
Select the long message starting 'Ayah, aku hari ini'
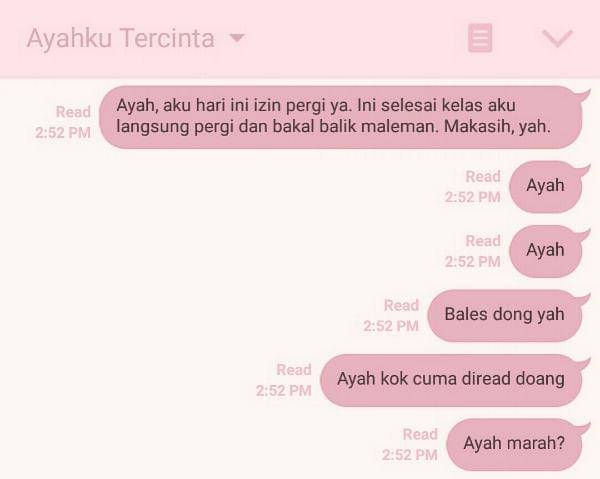pos(341,117)
